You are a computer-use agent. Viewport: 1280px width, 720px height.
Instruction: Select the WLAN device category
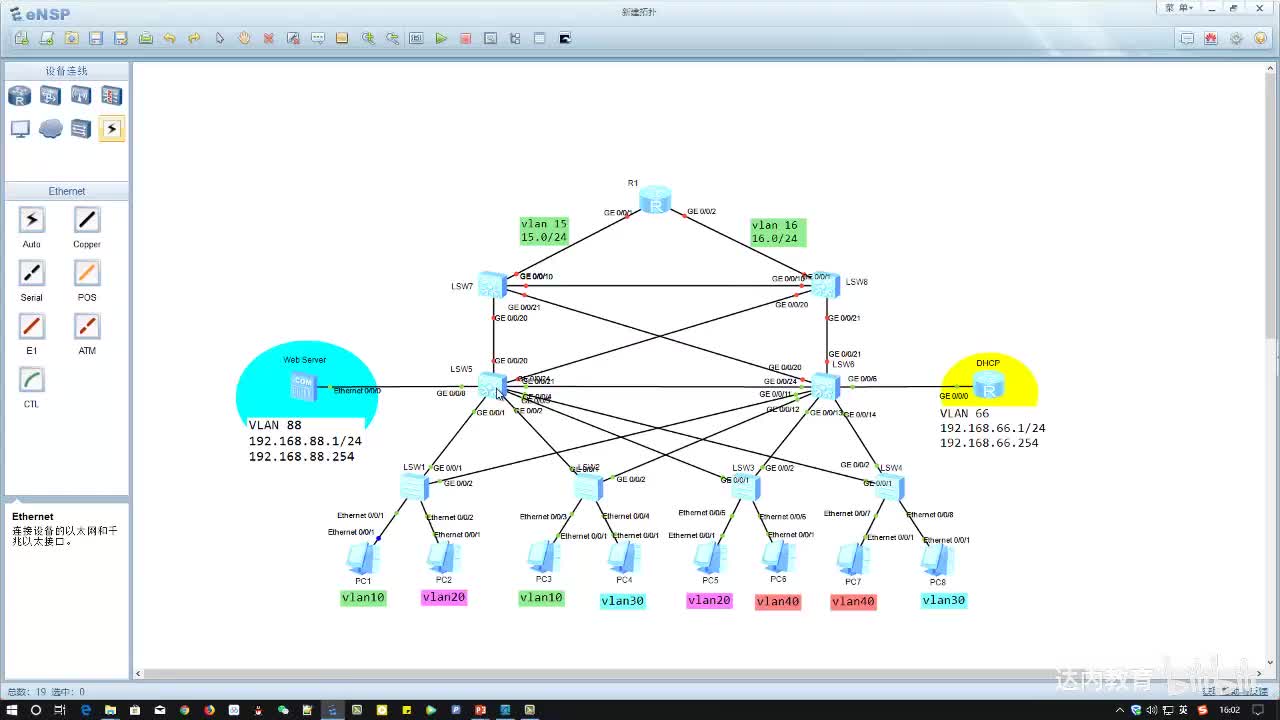81,96
